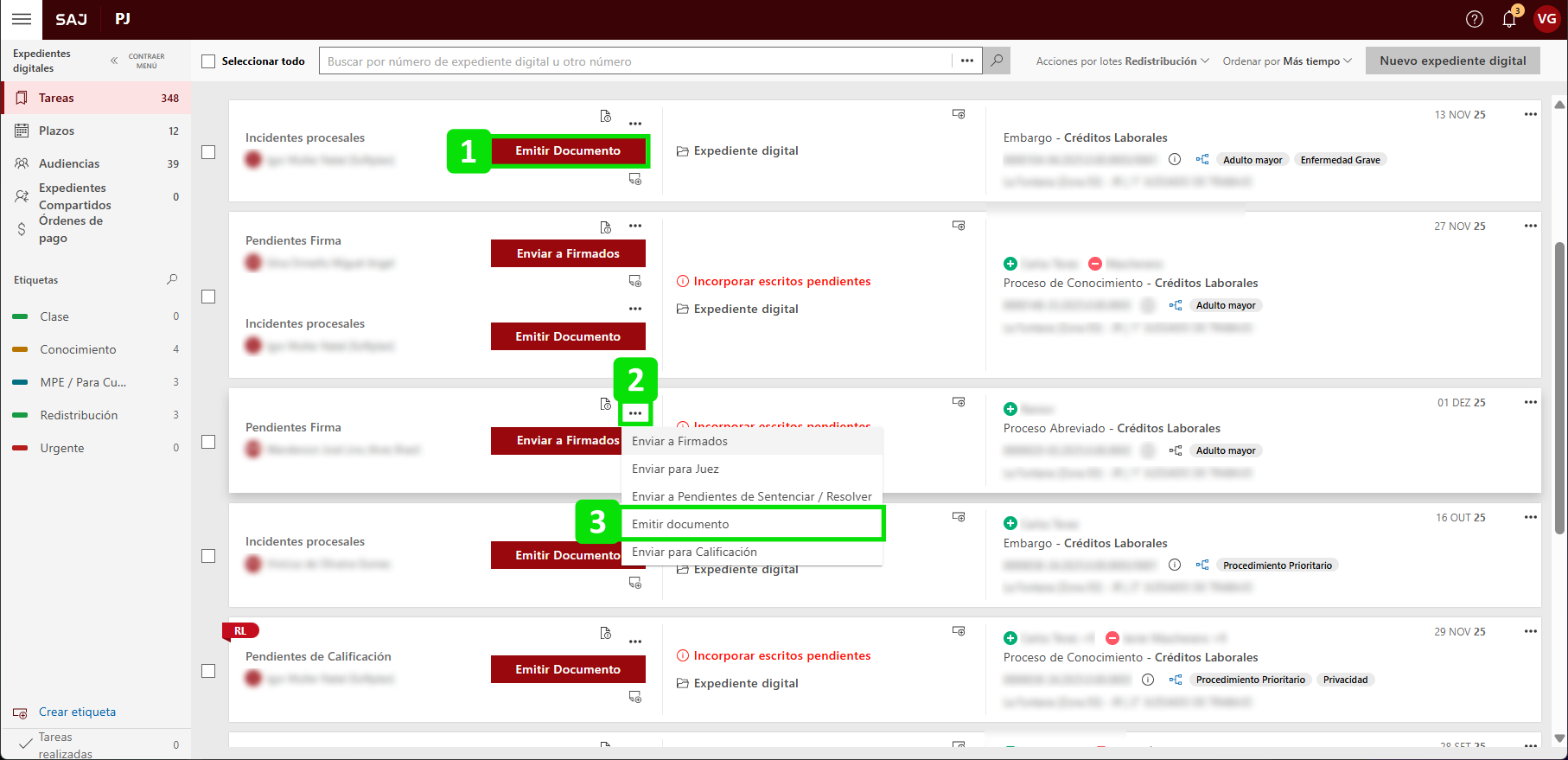
Task: Select checkbox for 27 NOV 25 card
Action: [208, 297]
